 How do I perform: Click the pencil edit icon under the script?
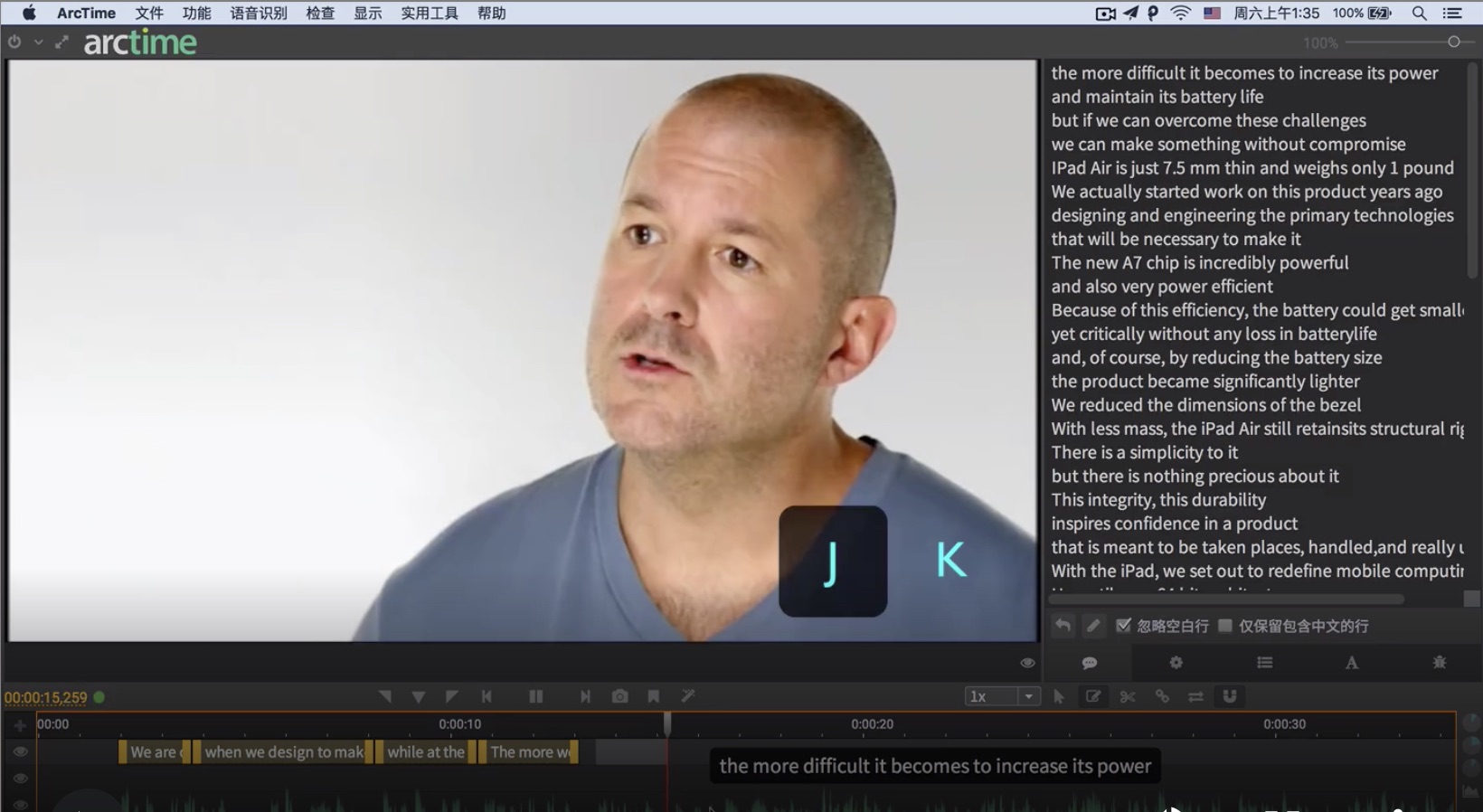(1093, 626)
